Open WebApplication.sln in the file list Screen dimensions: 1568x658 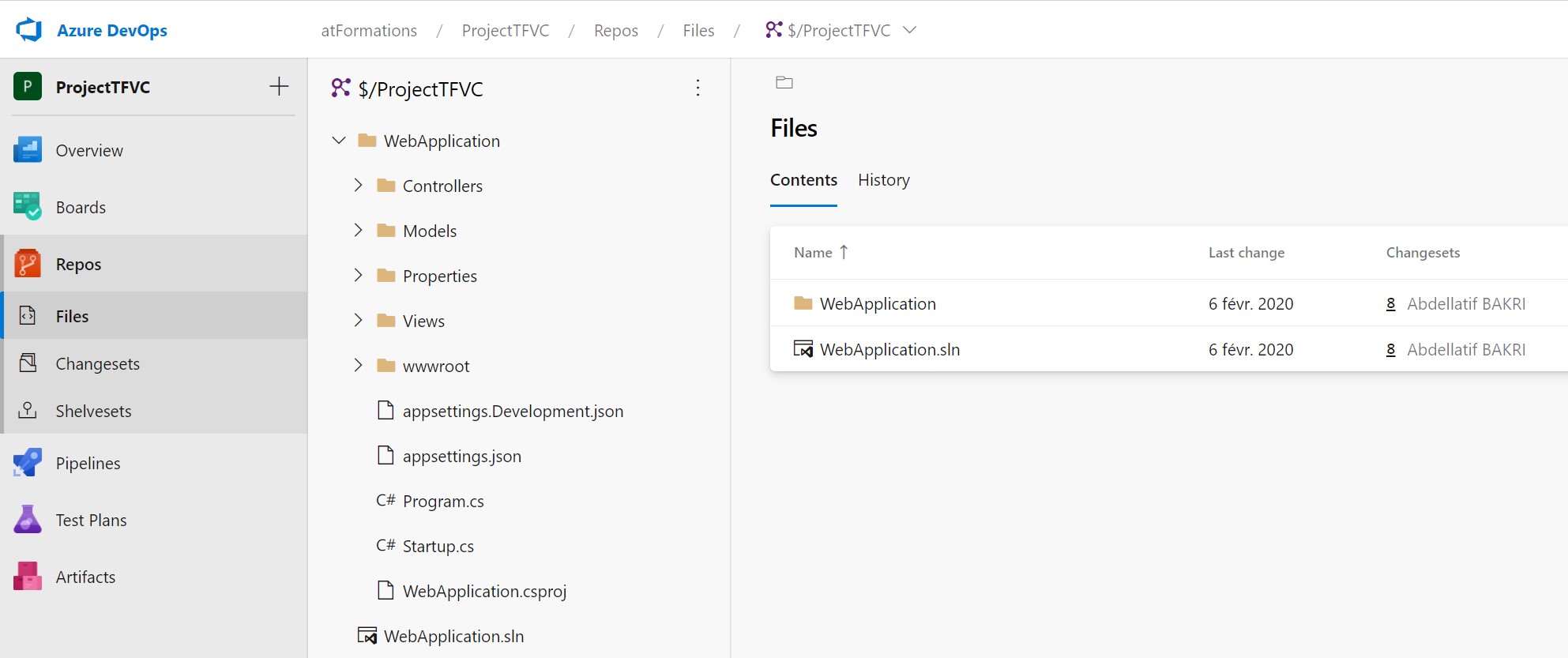point(889,350)
